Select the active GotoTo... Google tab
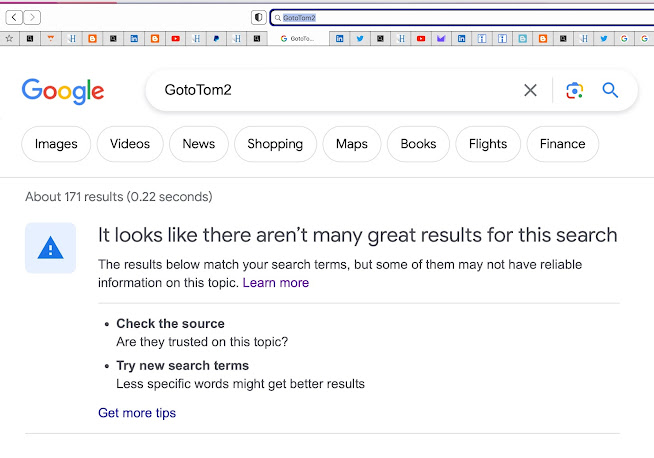Screen dimensions: 654x458 (298, 39)
